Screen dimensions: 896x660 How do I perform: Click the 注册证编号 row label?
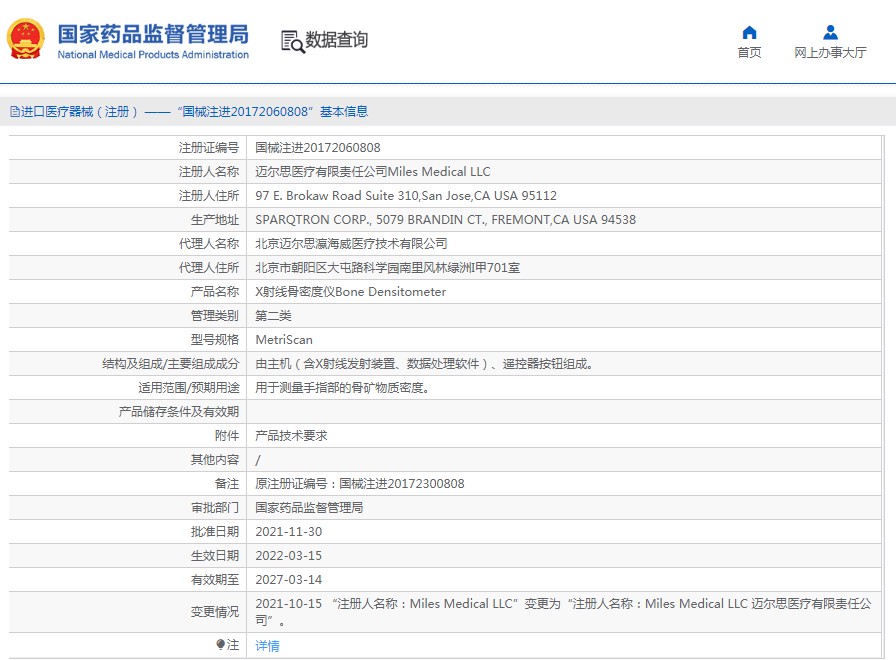click(209, 148)
